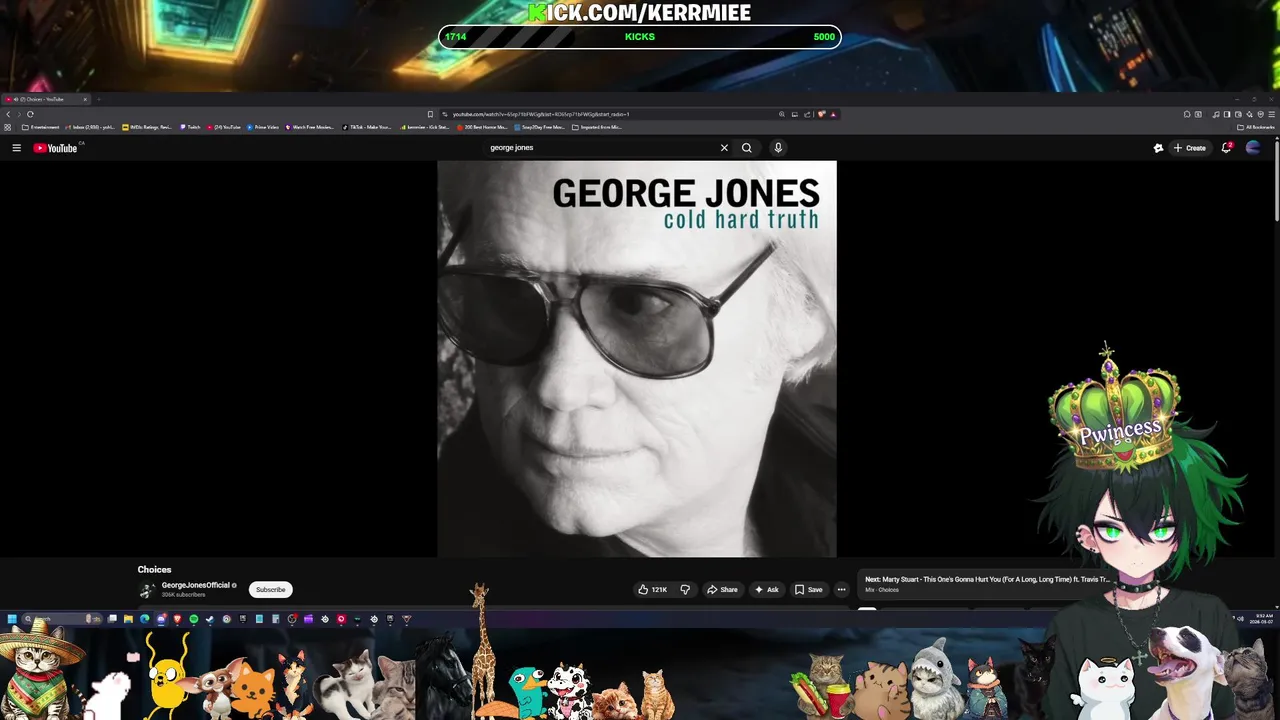The height and width of the screenshot is (720, 1280).
Task: Open the Prime Video bookmark
Action: click(x=263, y=127)
